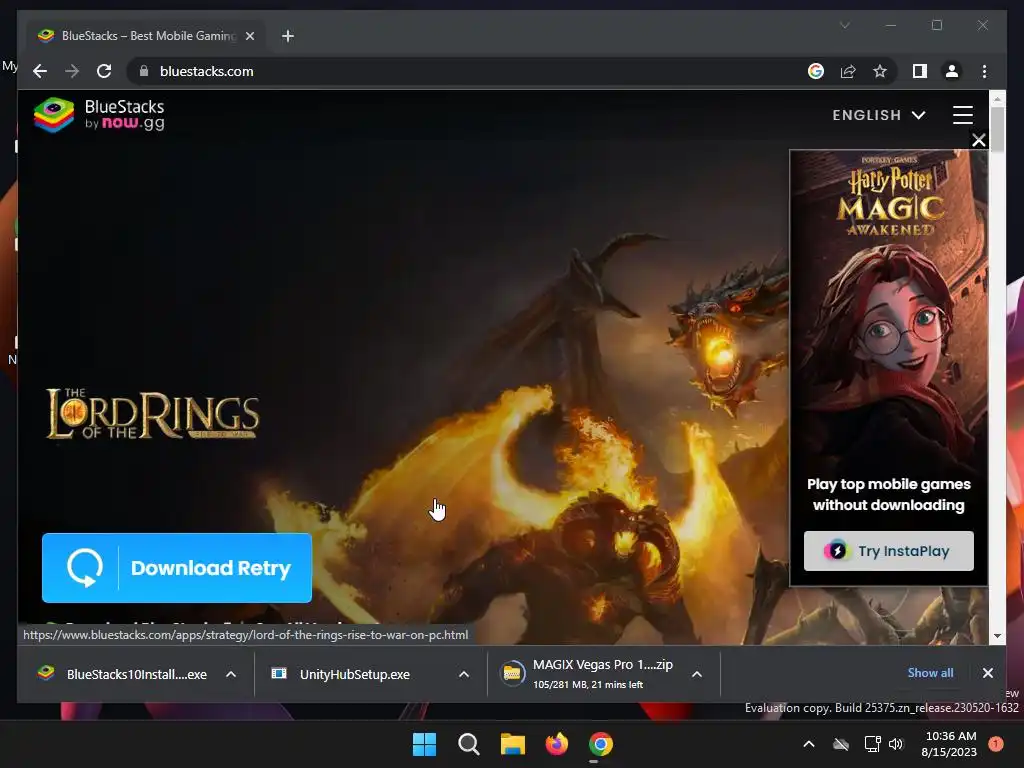Reload the bluestacks.com page
Image resolution: width=1024 pixels, height=768 pixels.
click(104, 71)
